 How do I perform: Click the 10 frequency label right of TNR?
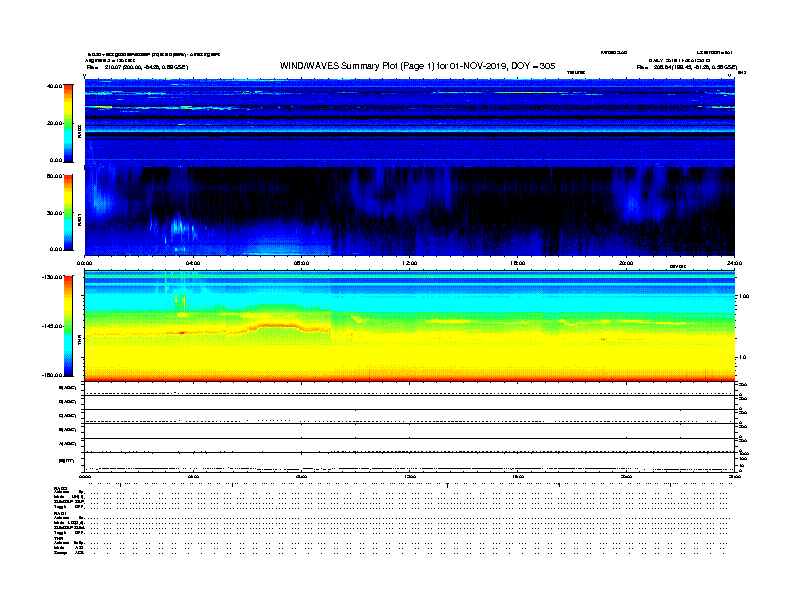pyautogui.click(x=742, y=357)
